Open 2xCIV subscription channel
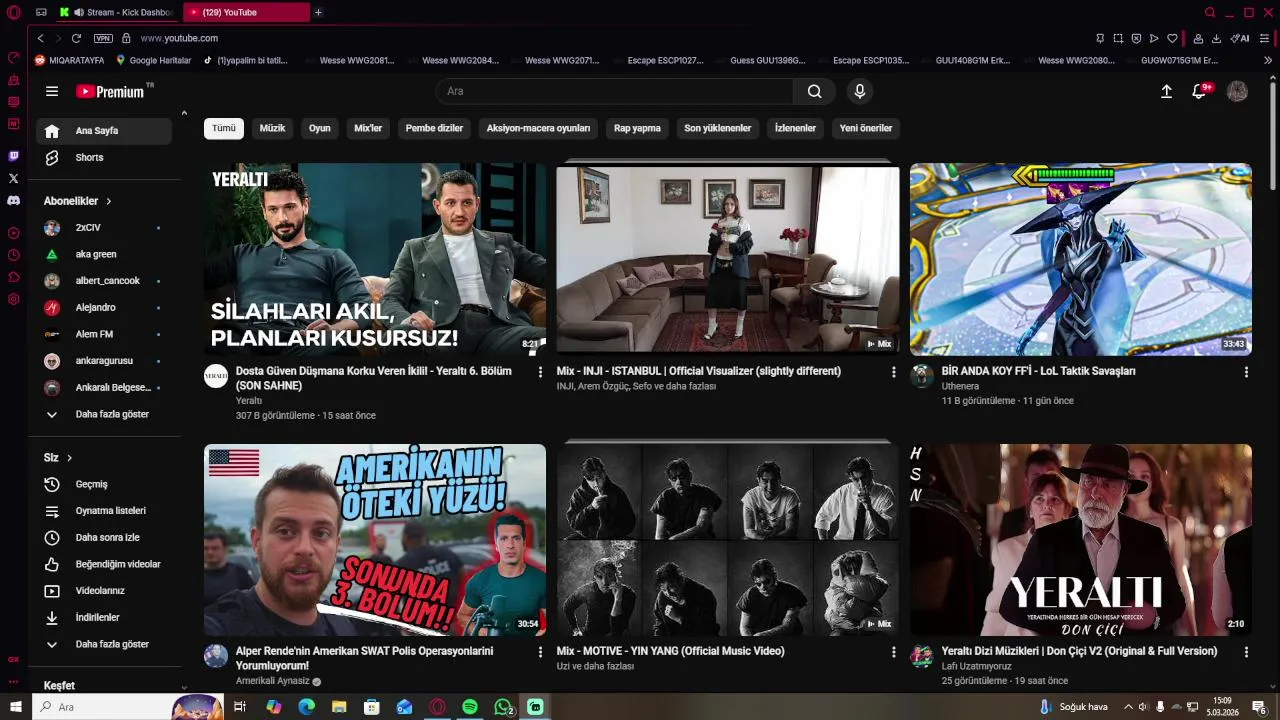This screenshot has height=720, width=1280. tap(104, 228)
